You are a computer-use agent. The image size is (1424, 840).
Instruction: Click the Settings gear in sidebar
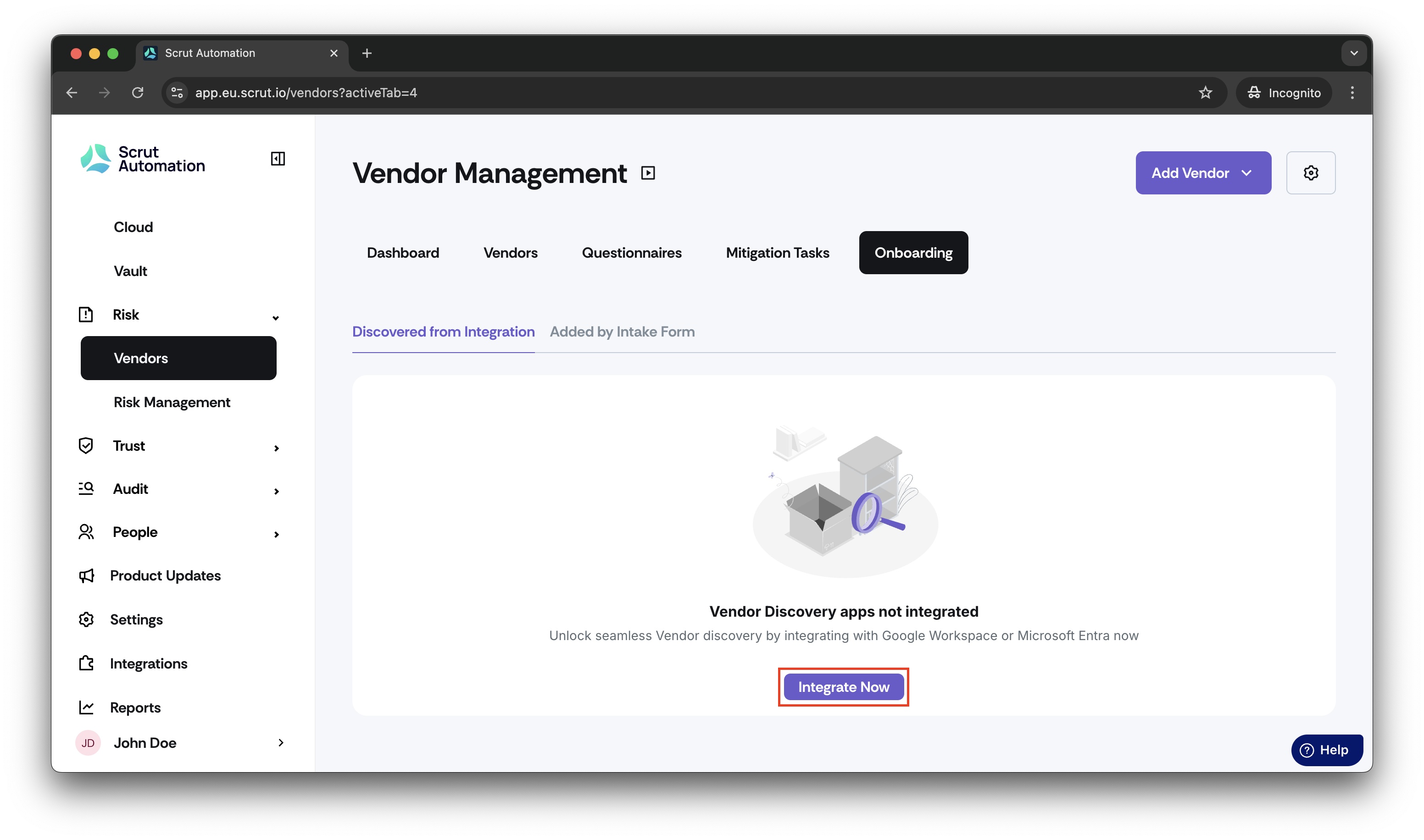(x=86, y=619)
